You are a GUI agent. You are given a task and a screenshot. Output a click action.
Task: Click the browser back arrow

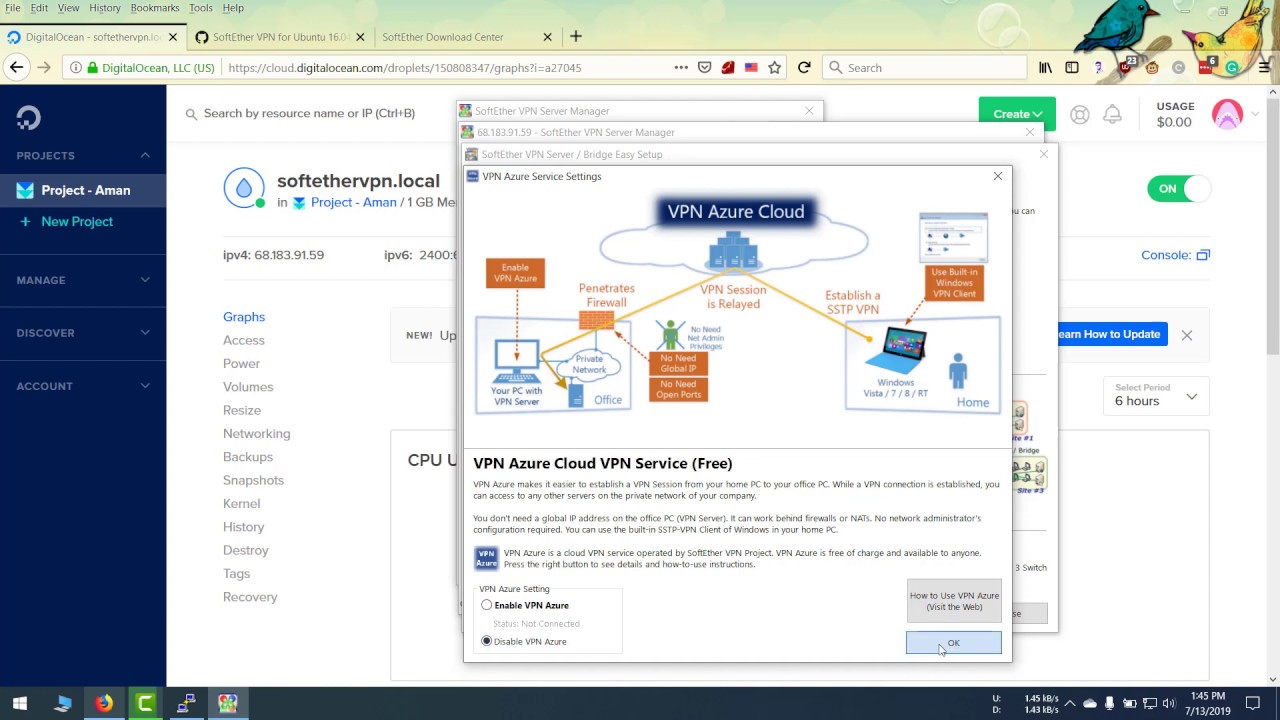click(x=16, y=68)
